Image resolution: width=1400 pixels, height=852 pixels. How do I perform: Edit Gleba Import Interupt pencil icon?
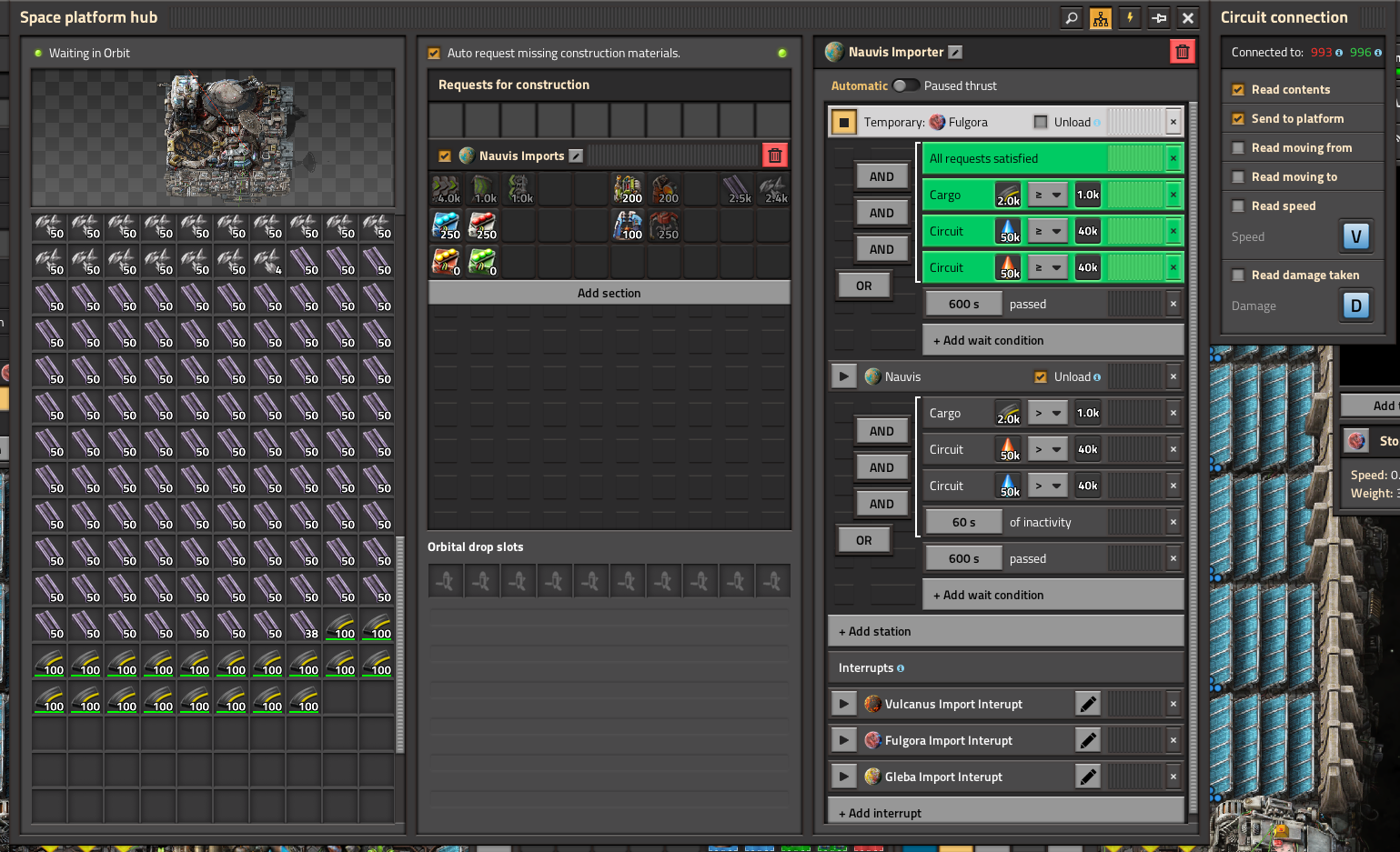pos(1088,777)
